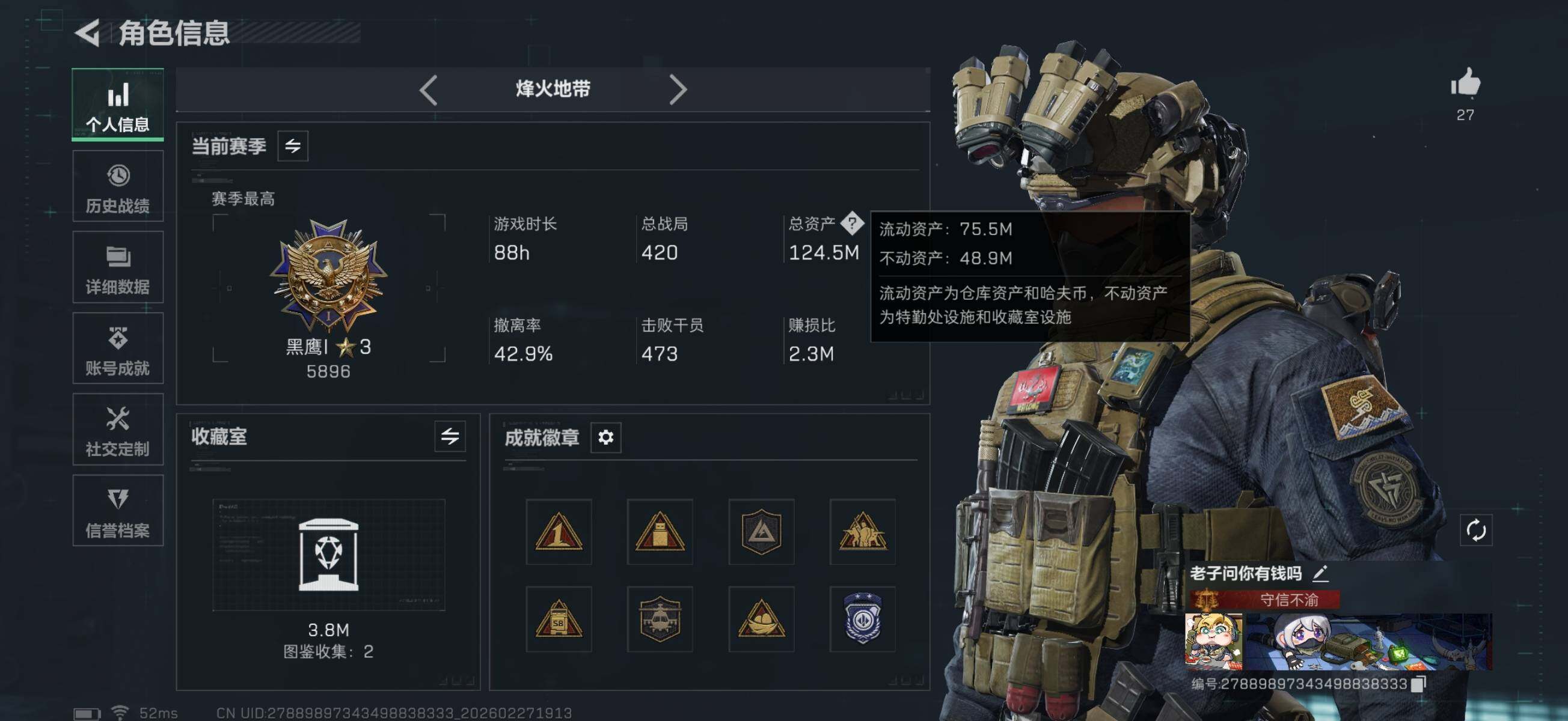Image resolution: width=1568 pixels, height=721 pixels.
Task: Go to 信誉档案 section
Action: [x=118, y=511]
